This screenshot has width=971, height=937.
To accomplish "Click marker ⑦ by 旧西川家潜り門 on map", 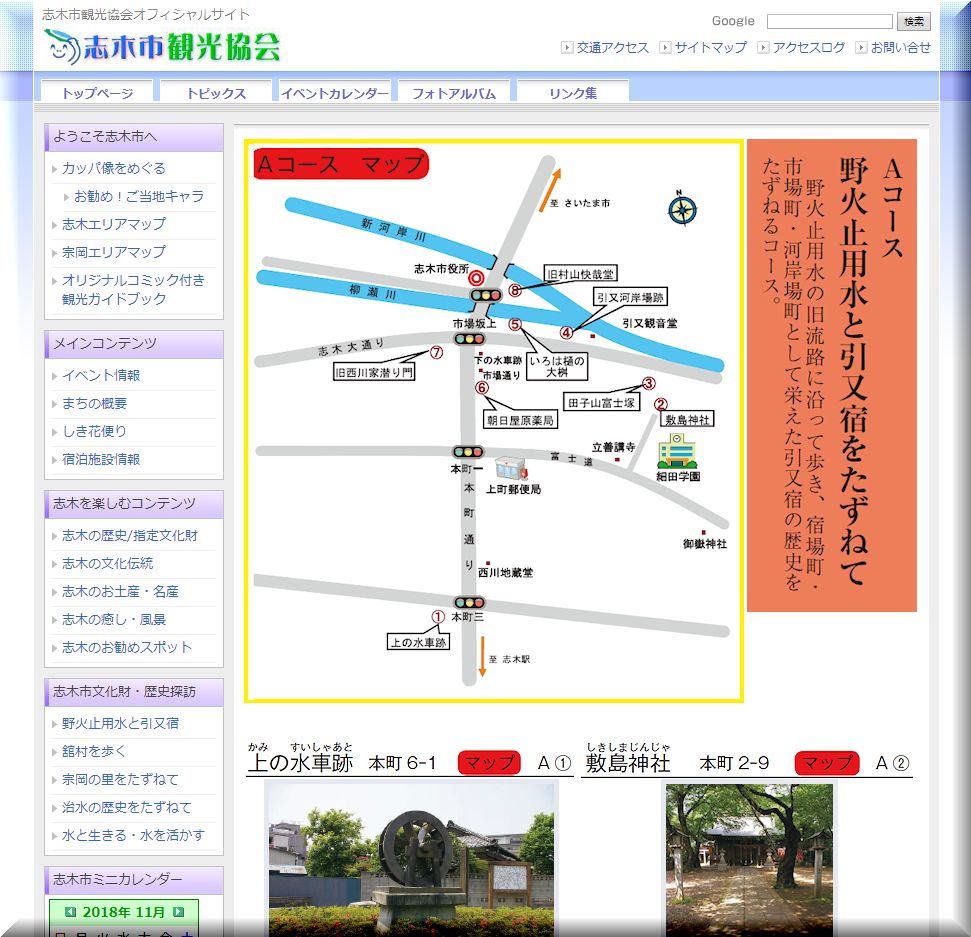I will point(437,352).
